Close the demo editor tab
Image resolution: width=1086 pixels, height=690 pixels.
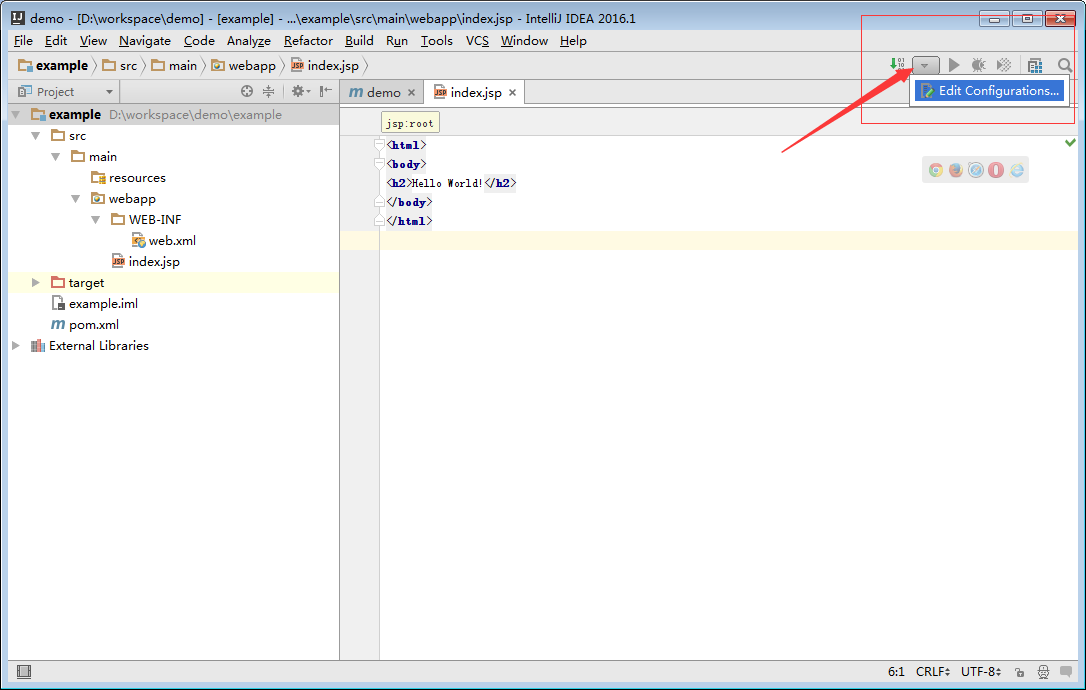coord(411,92)
